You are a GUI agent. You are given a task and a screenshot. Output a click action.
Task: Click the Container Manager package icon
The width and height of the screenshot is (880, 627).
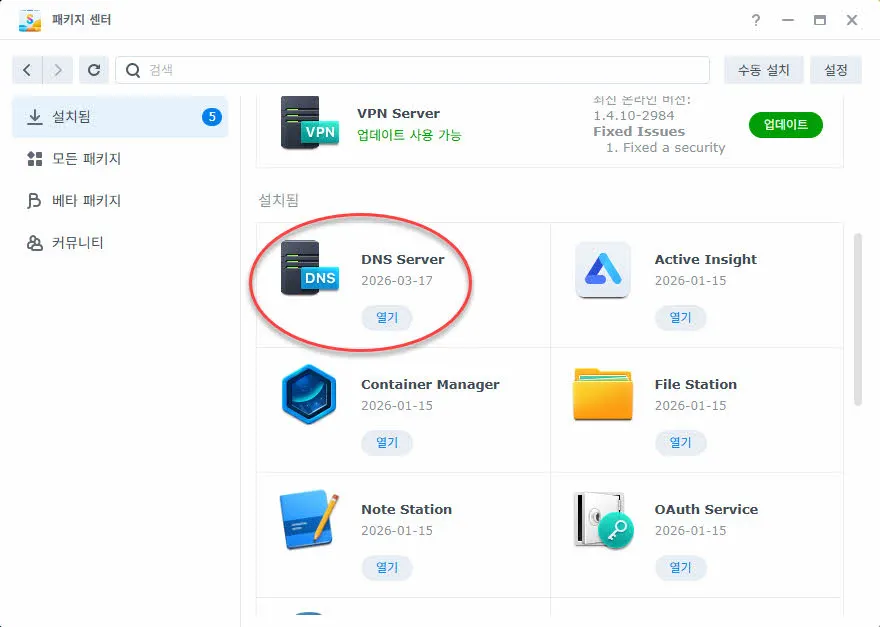pyautogui.click(x=309, y=394)
